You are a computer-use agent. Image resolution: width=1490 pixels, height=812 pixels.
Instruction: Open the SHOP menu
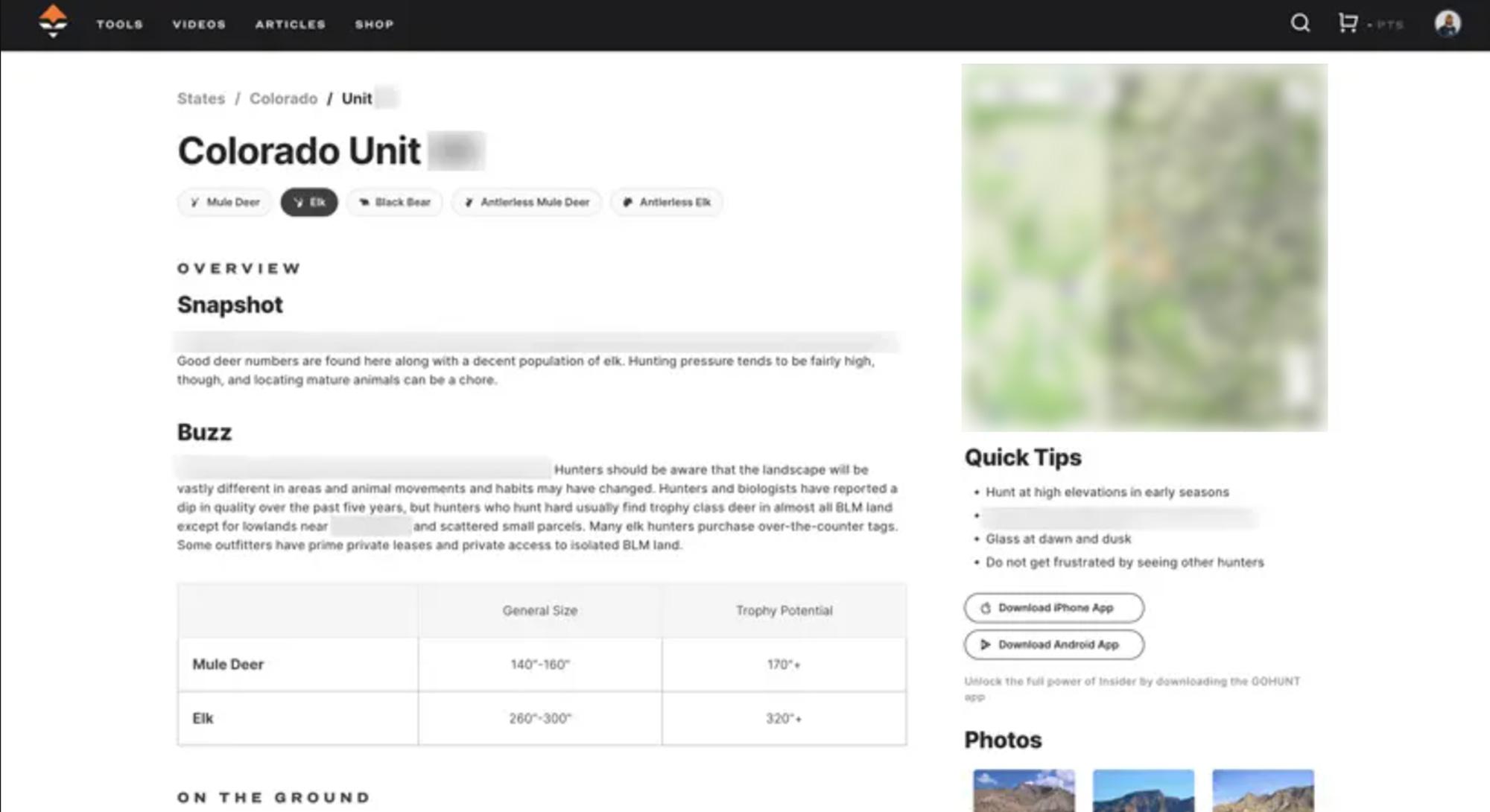click(375, 24)
